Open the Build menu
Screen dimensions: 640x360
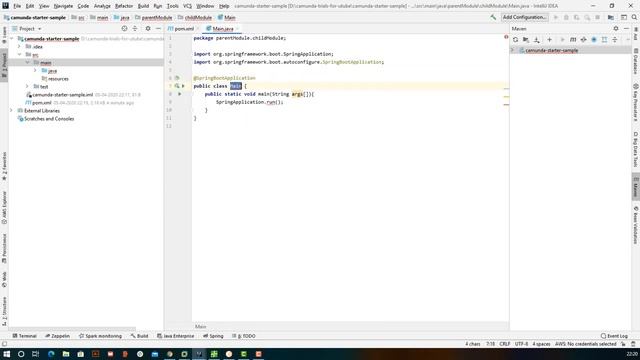[x=143, y=6]
